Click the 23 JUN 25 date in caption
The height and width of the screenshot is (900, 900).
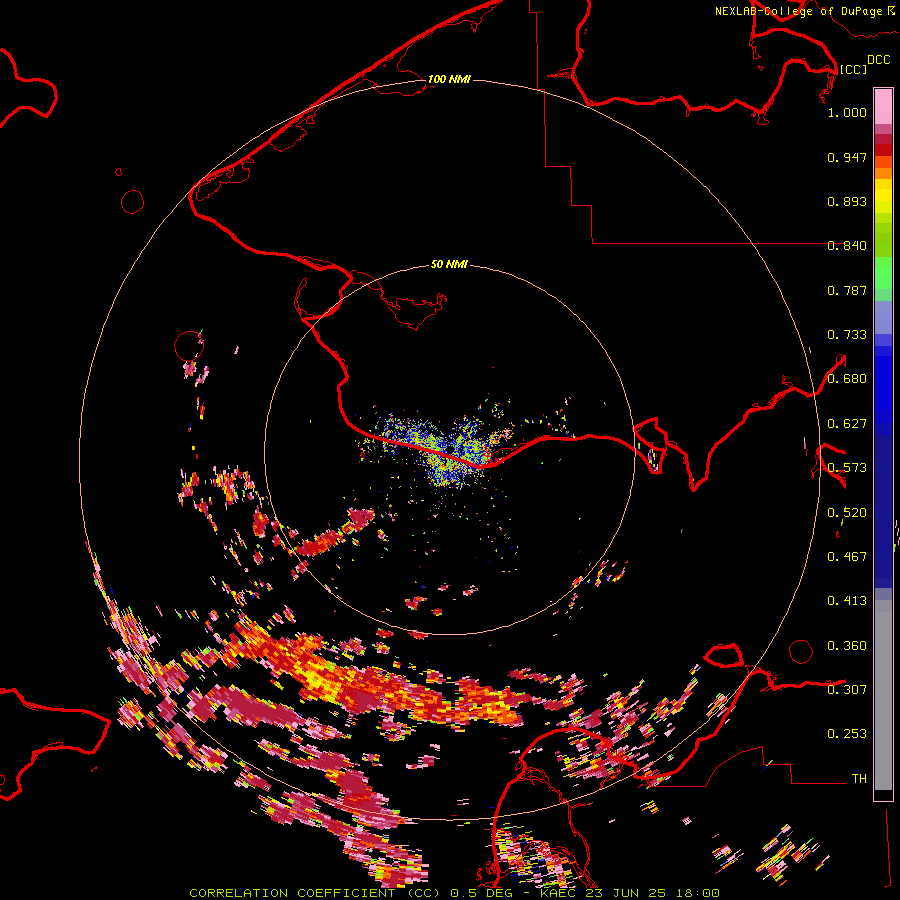click(624, 893)
